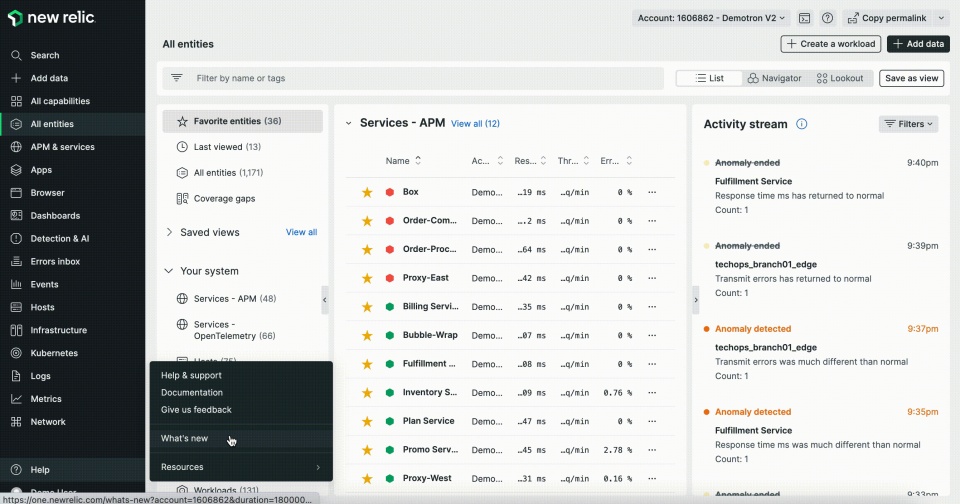Click the Activity stream info icon
The height and width of the screenshot is (504, 960).
pyautogui.click(x=801, y=124)
